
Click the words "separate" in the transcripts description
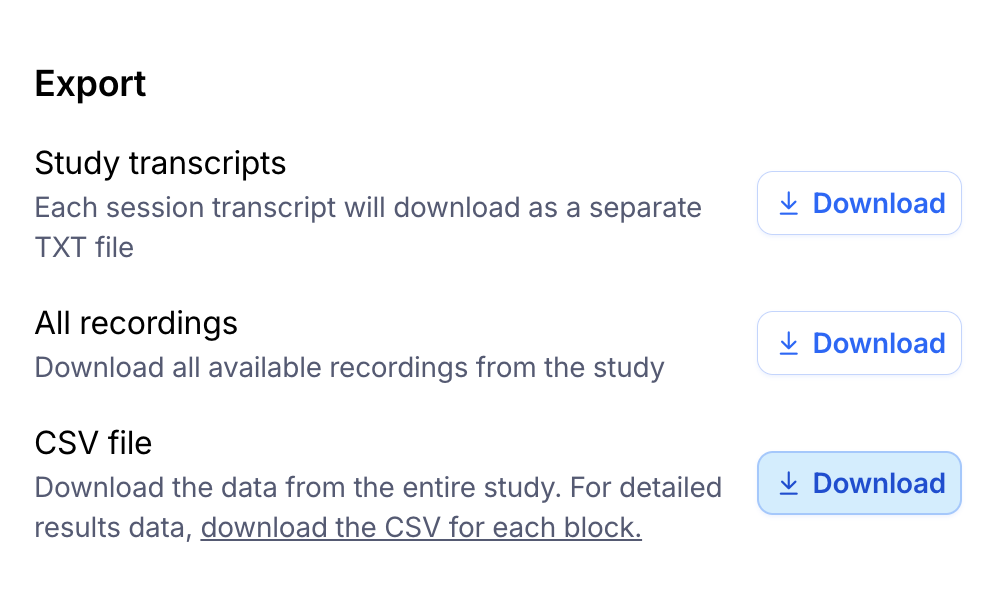[645, 208]
